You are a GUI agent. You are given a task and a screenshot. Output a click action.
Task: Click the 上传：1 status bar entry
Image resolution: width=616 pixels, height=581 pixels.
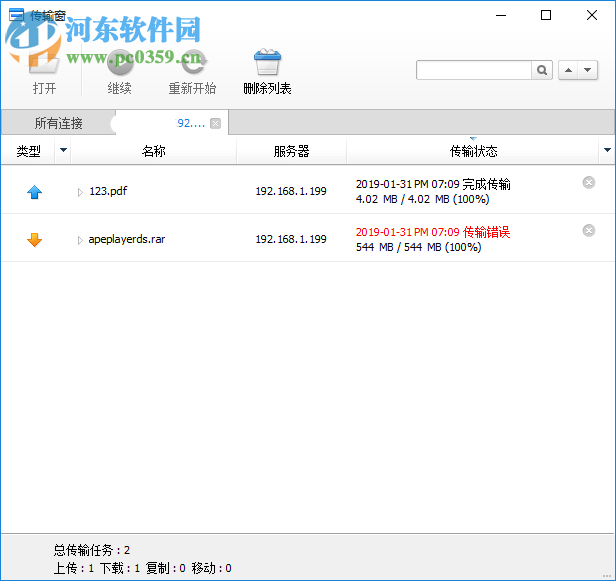73,568
